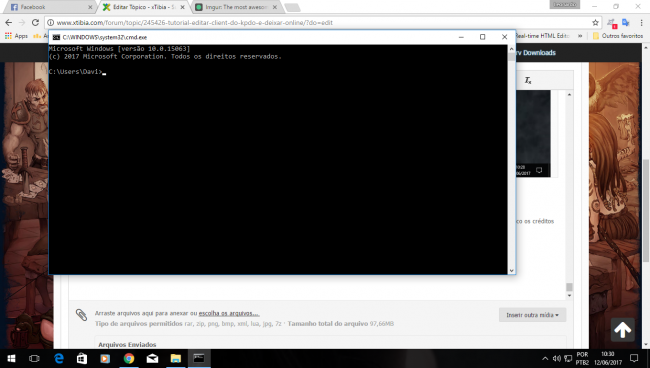Open the Action Center notifications icon
Screen dimensions: 650x368
pos(634,358)
